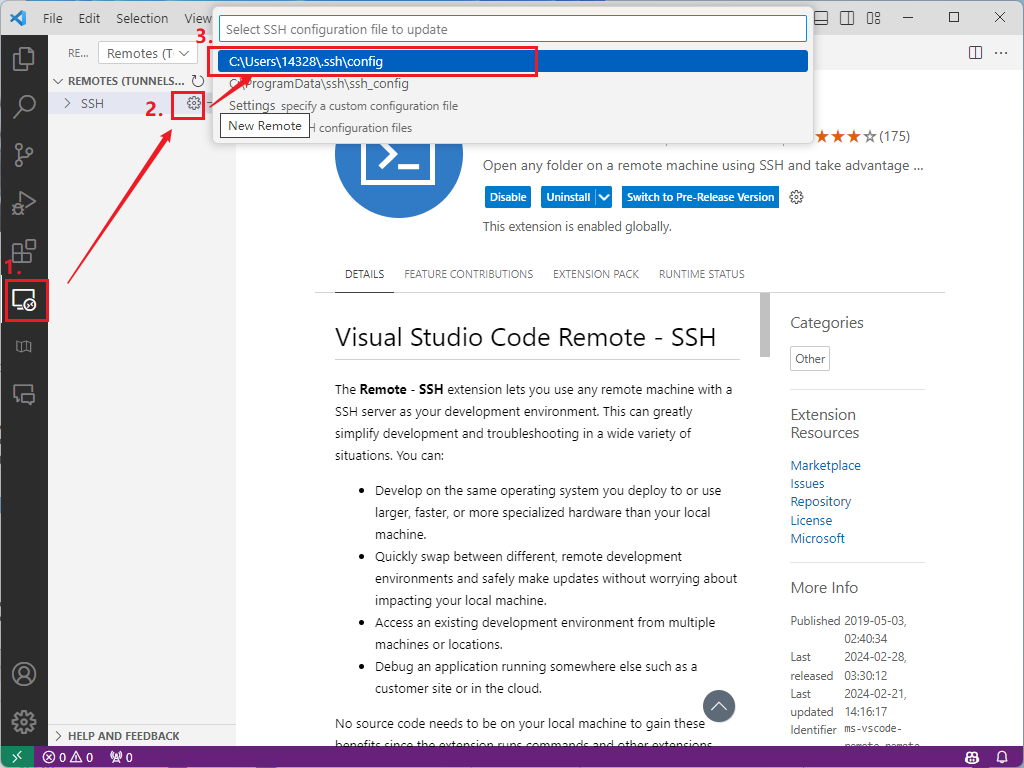
Task: Open the editor More Actions ellipsis
Action: pos(1000,53)
